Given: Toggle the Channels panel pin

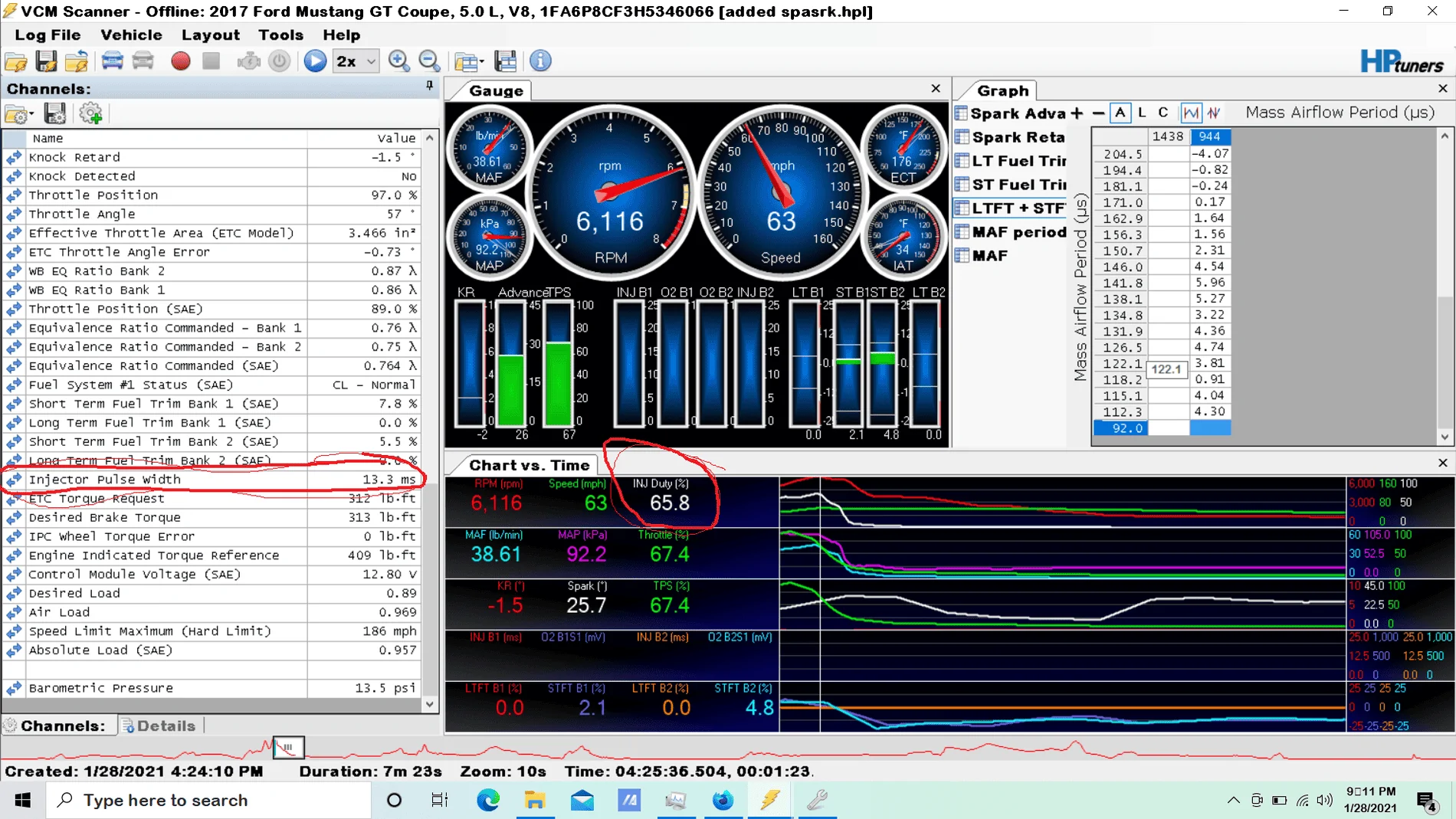Looking at the screenshot, I should tap(429, 87).
